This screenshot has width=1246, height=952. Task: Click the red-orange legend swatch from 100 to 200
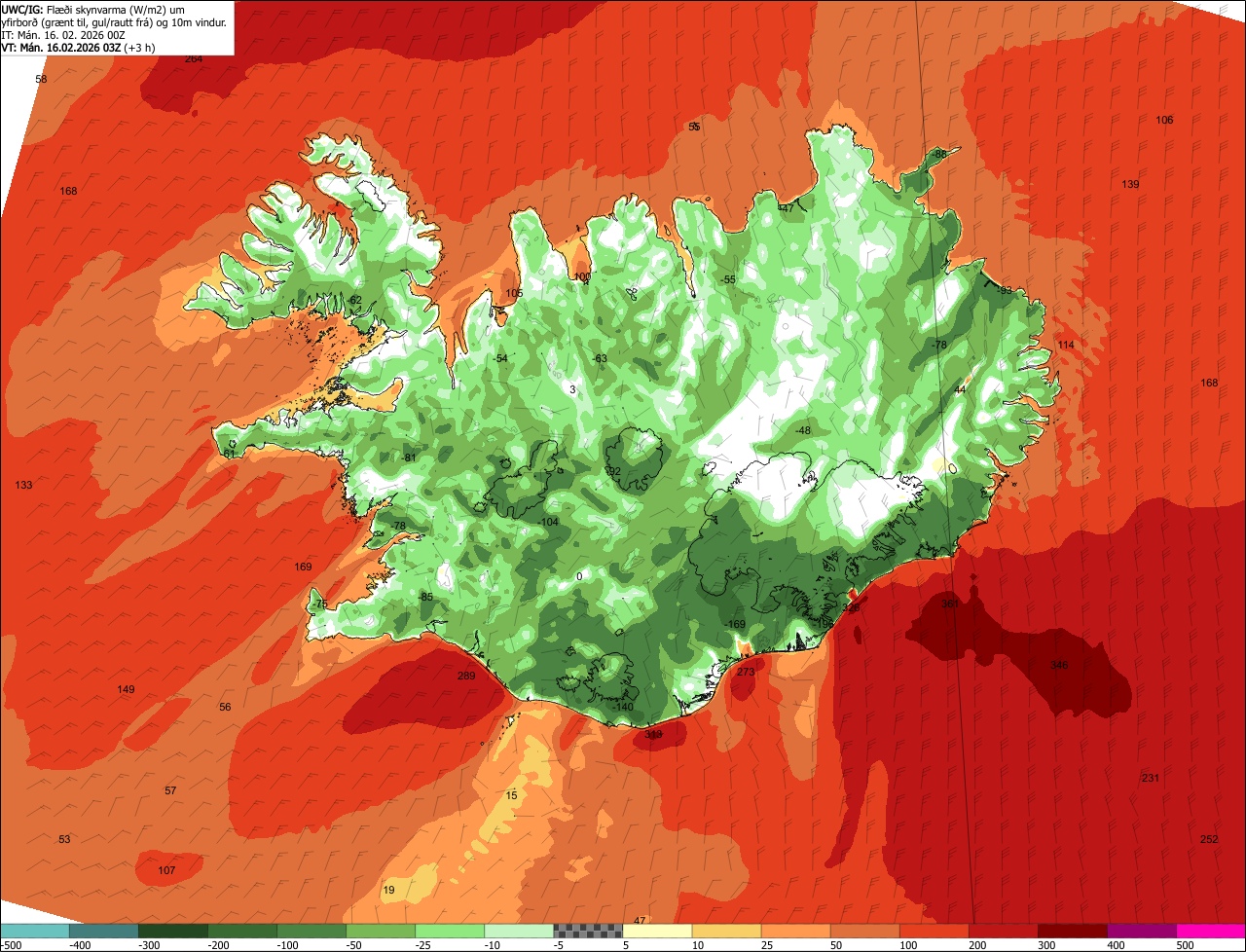[934, 931]
